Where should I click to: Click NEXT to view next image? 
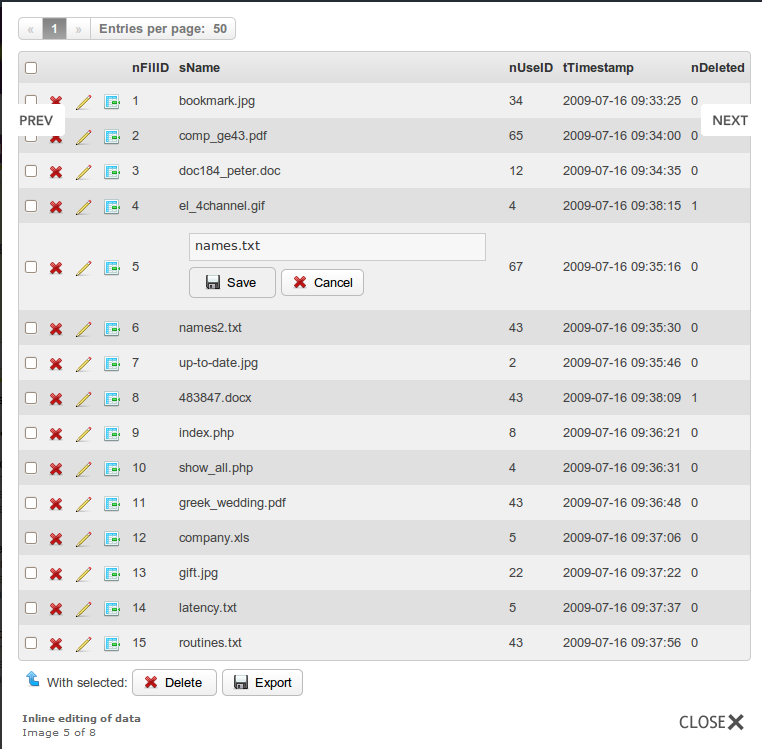(729, 120)
